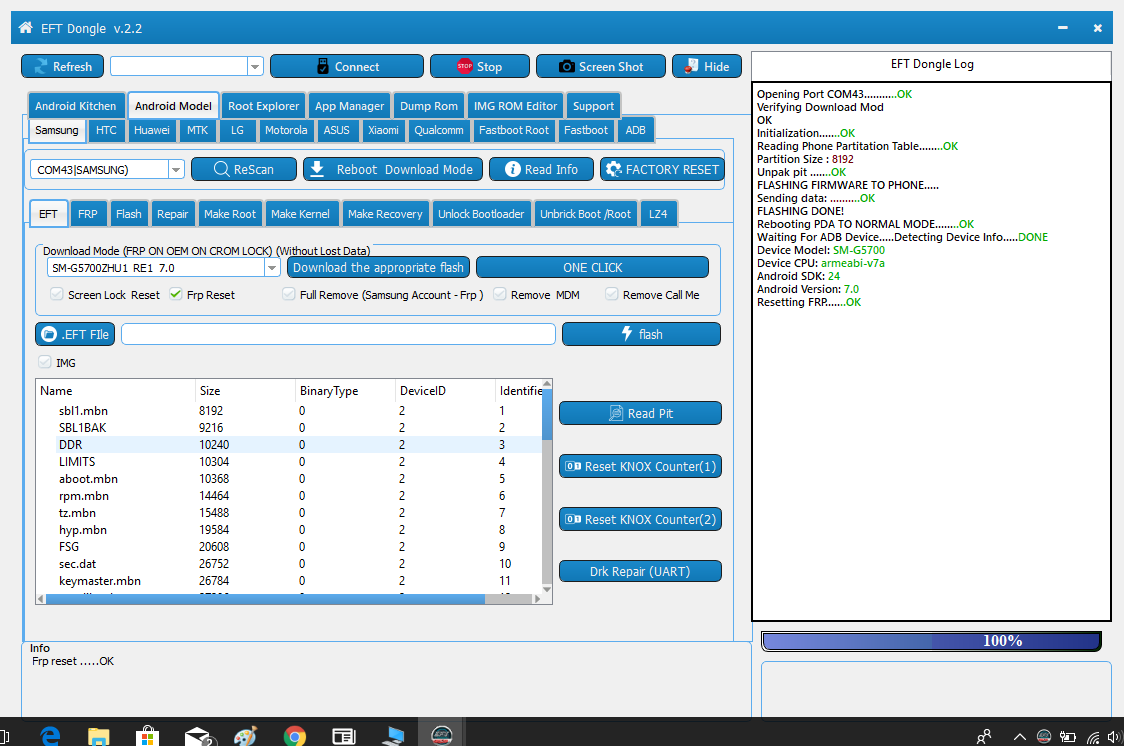Click the LZ4 tab

(657, 214)
